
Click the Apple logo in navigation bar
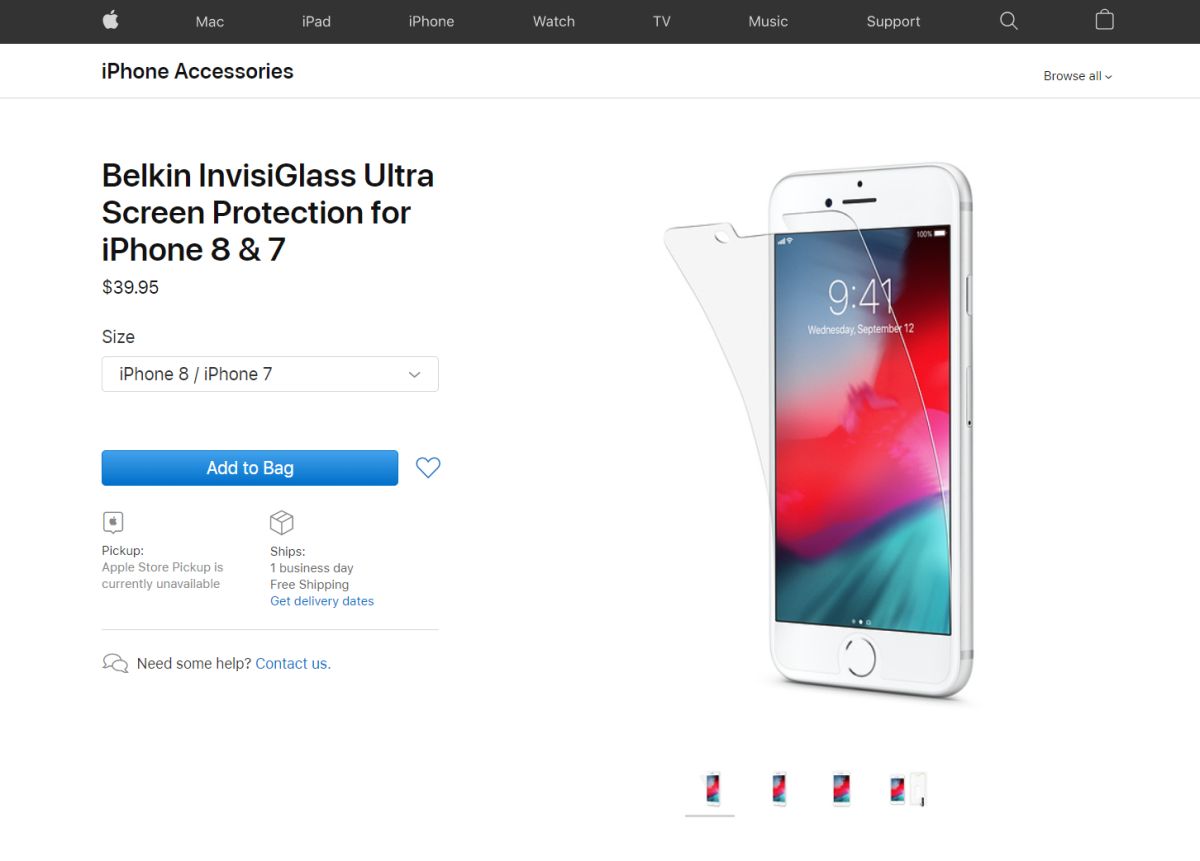[x=111, y=20]
